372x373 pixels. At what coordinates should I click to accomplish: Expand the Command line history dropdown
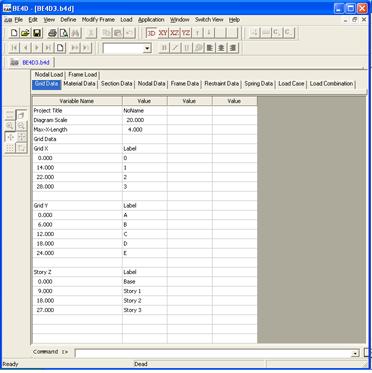[x=356, y=353]
